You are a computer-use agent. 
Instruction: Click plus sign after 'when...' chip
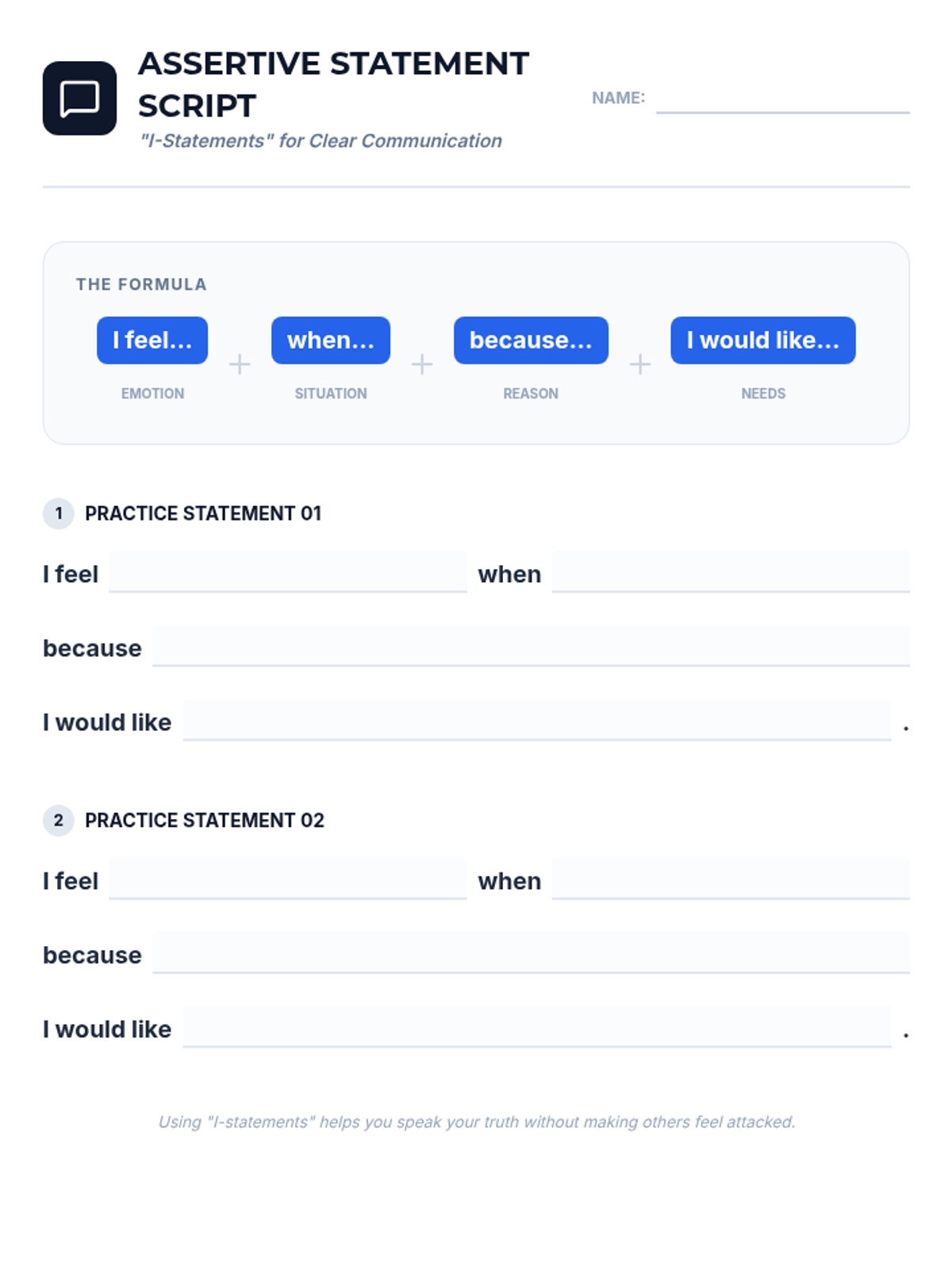click(x=422, y=364)
